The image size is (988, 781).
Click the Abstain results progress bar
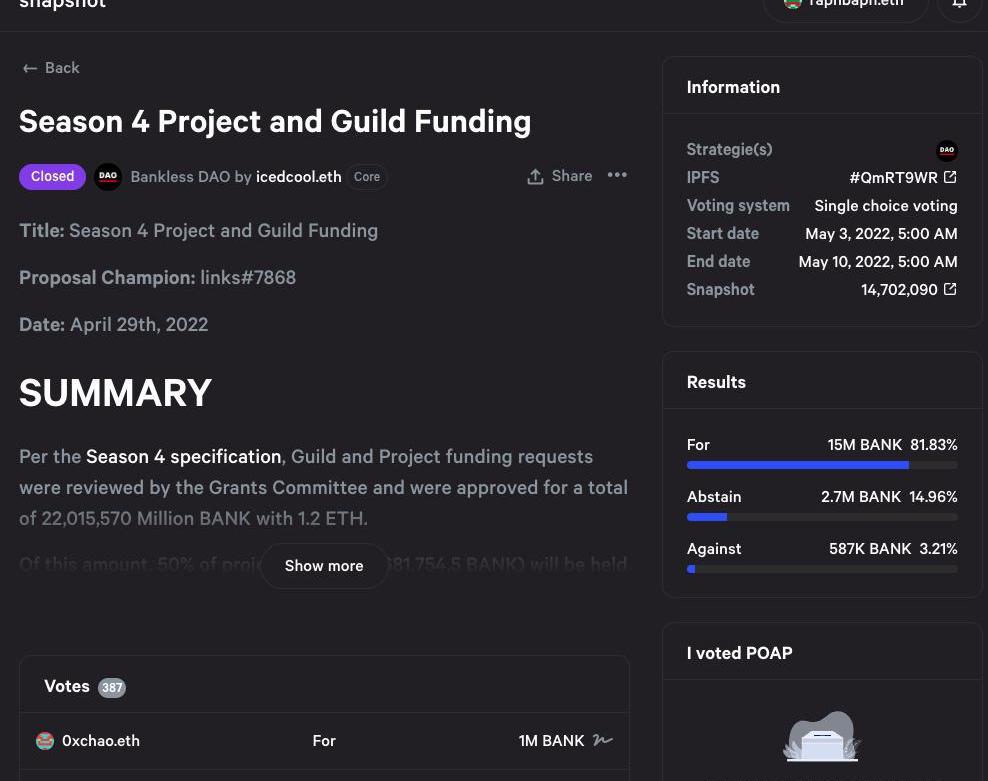coord(822,517)
